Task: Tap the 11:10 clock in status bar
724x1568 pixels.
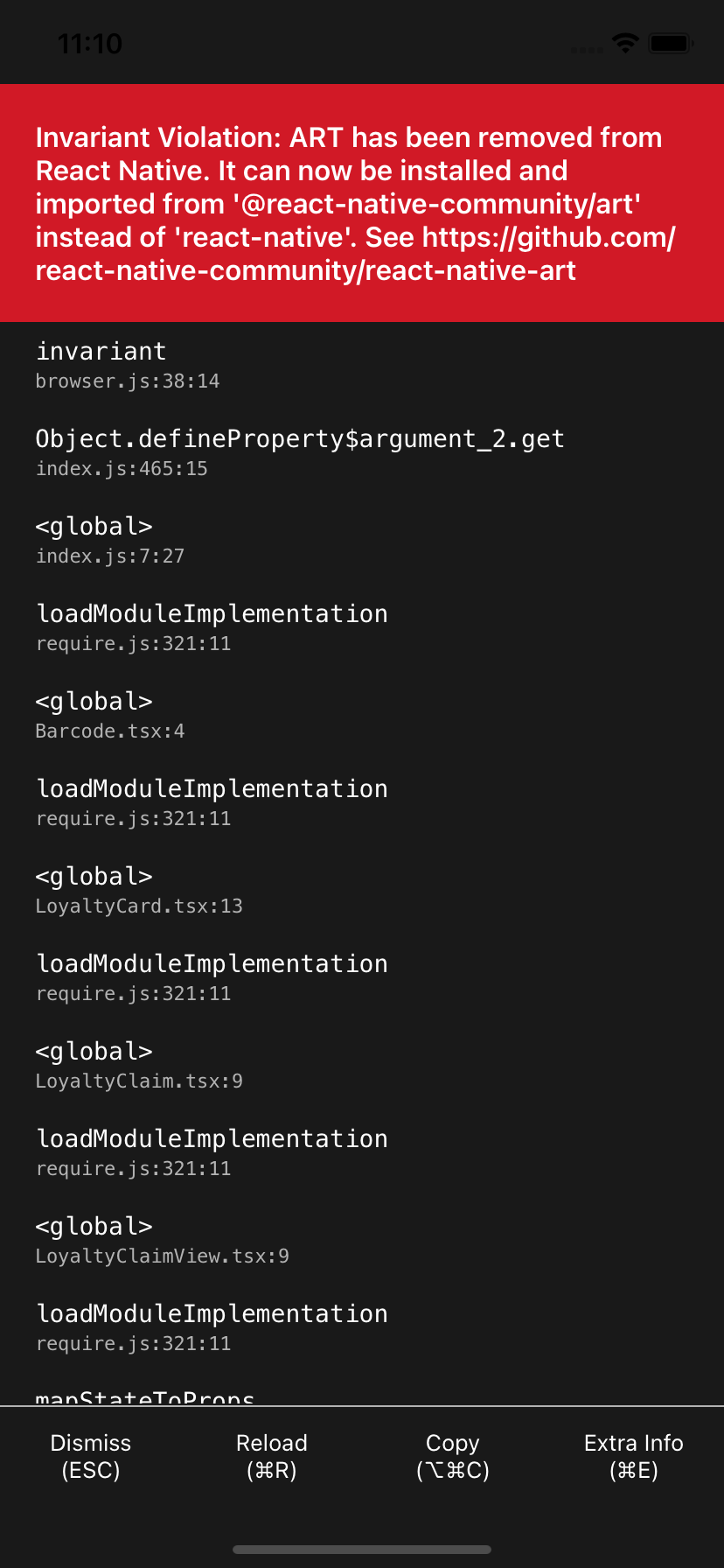Action: (x=90, y=43)
